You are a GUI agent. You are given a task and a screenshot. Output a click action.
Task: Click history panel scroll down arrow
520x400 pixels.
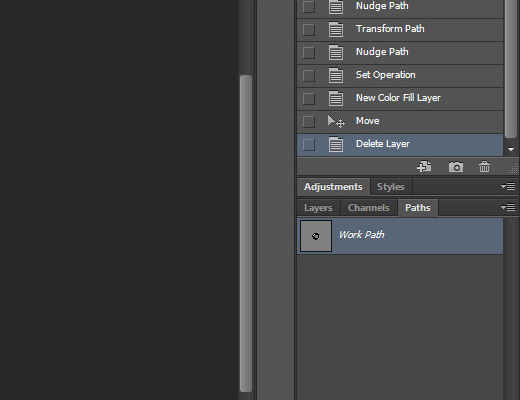(x=511, y=150)
